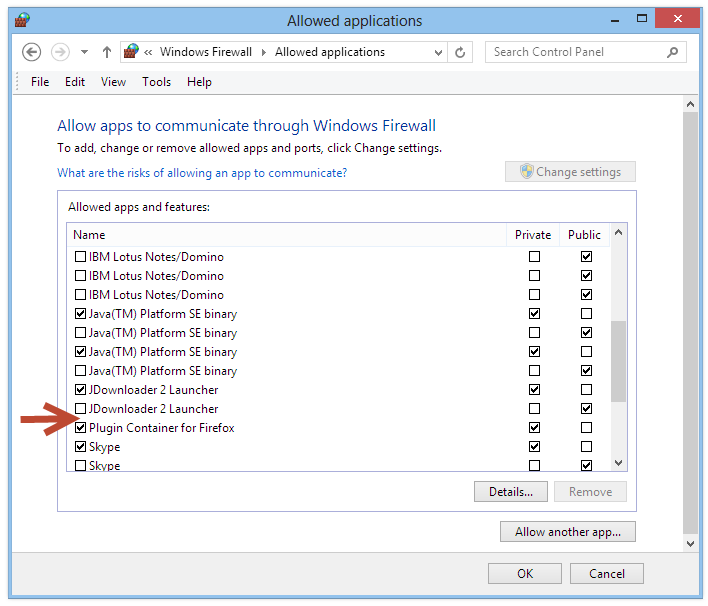708x606 pixels.
Task: Click the Control Panel icon in address bar
Action: pos(131,52)
